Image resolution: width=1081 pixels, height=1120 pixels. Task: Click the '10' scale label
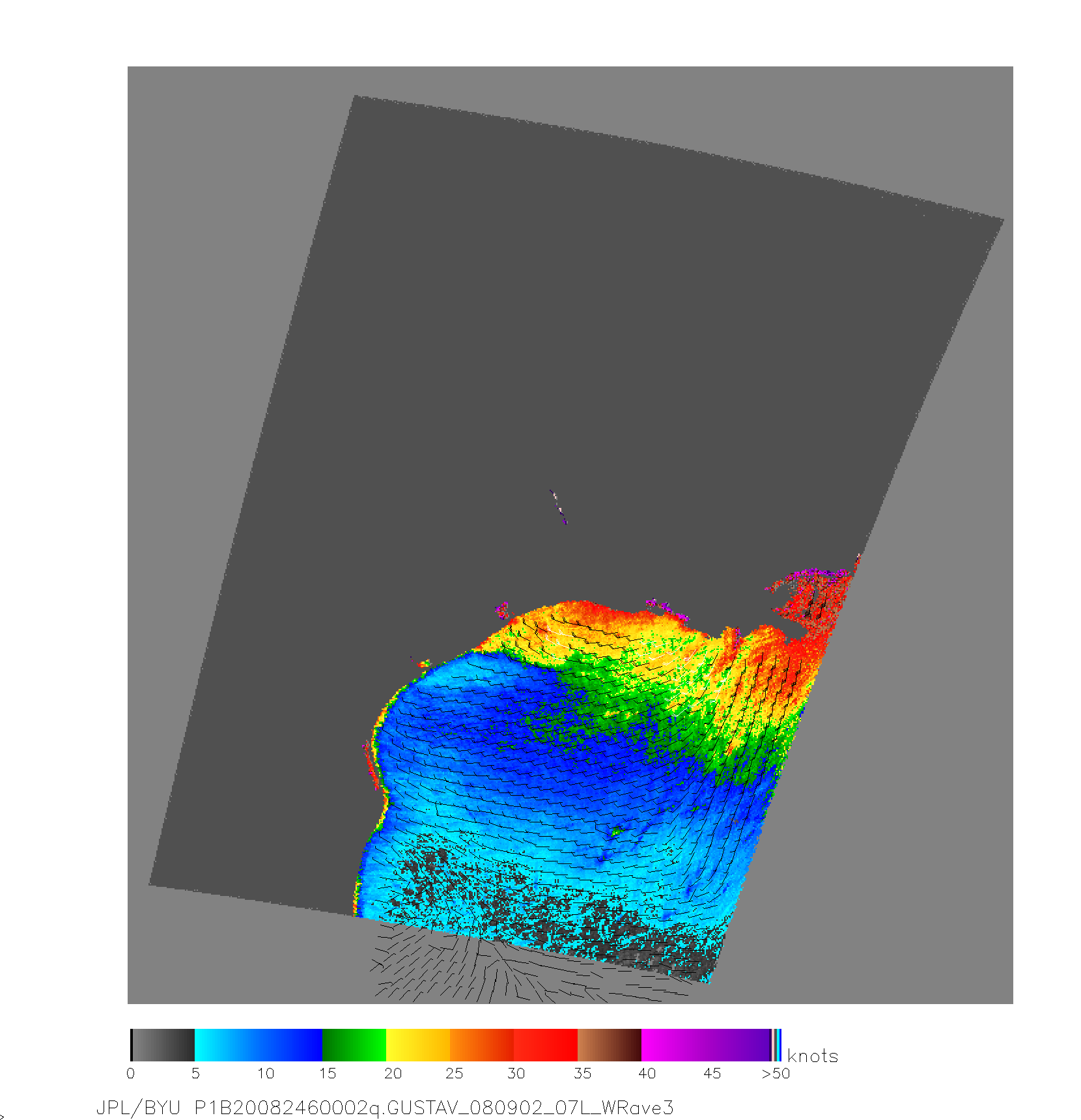(265, 1074)
